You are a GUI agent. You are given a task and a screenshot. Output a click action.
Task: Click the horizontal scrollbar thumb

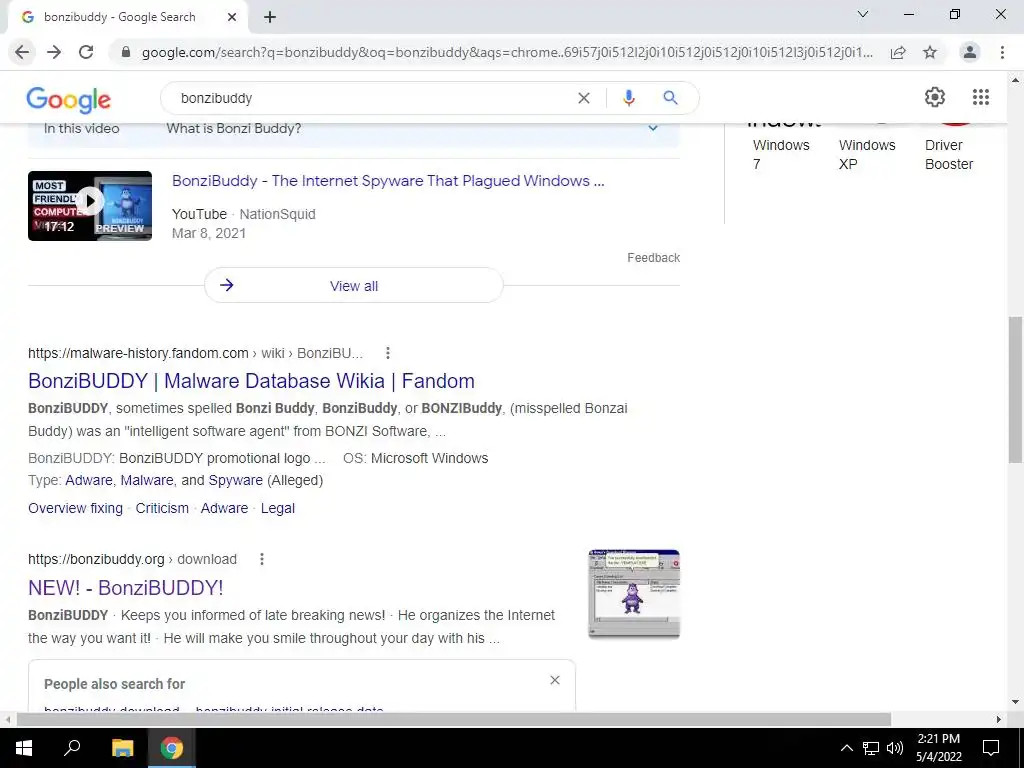pyautogui.click(x=454, y=719)
